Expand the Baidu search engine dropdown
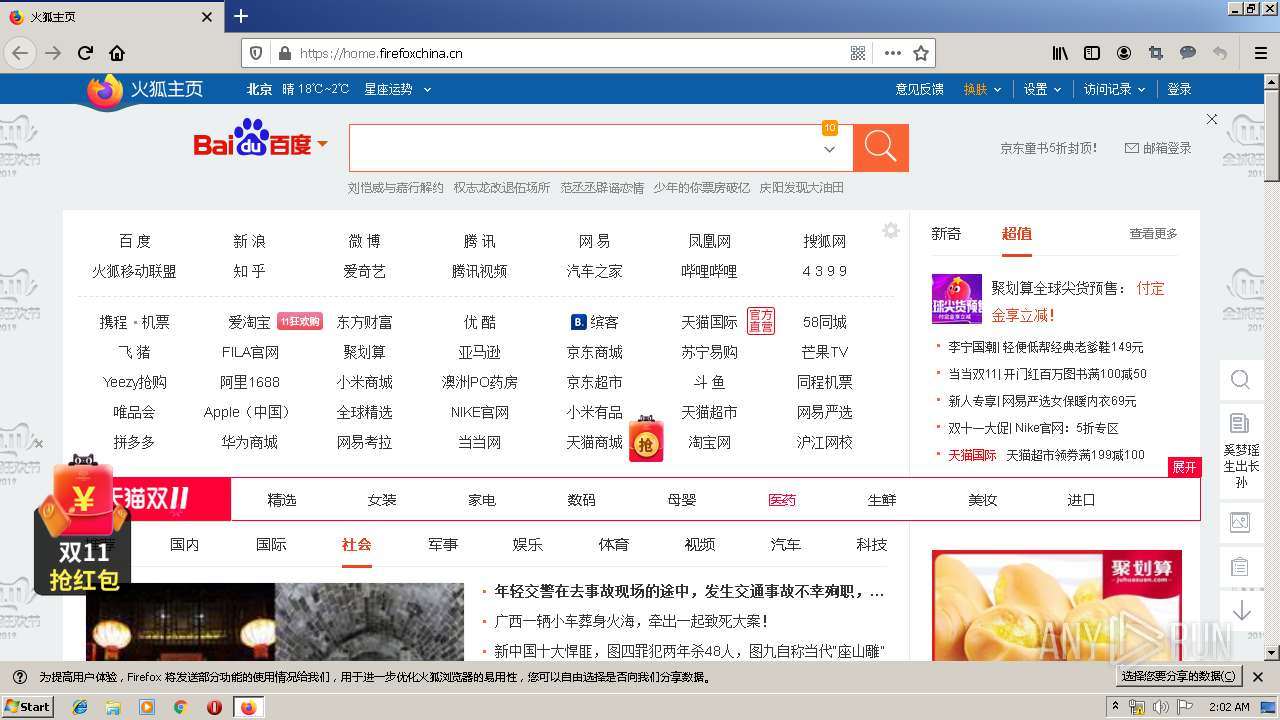 (323, 145)
